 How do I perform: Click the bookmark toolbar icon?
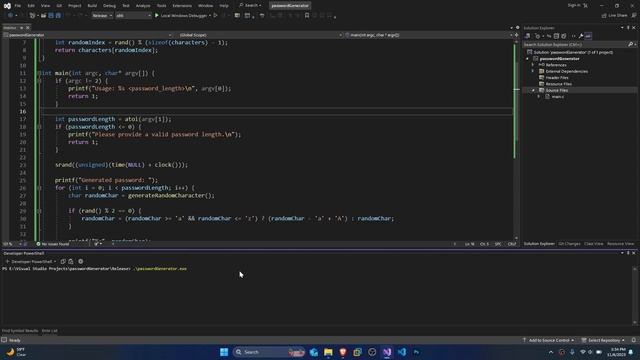307,16
